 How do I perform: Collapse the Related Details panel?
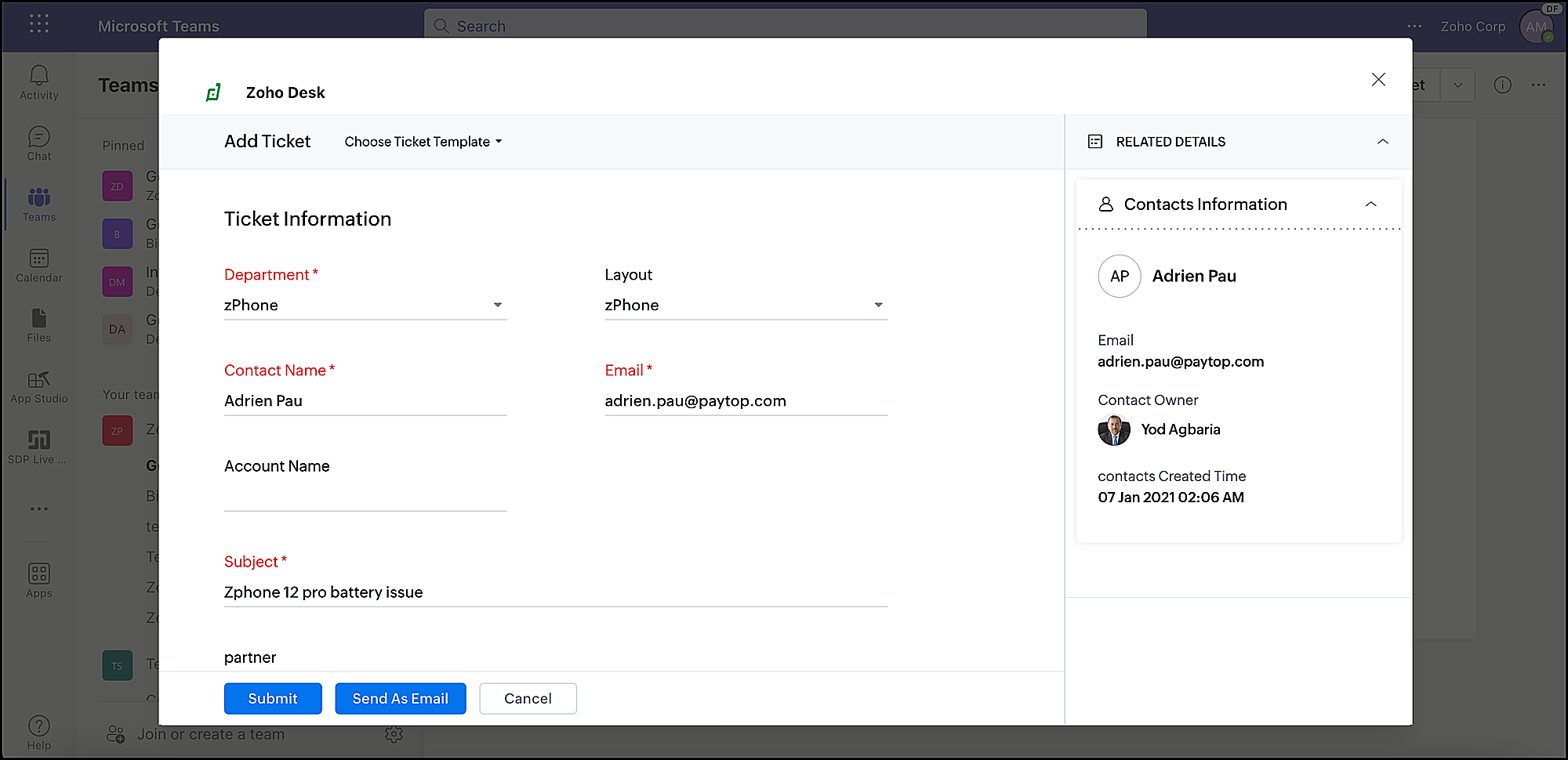tap(1383, 142)
